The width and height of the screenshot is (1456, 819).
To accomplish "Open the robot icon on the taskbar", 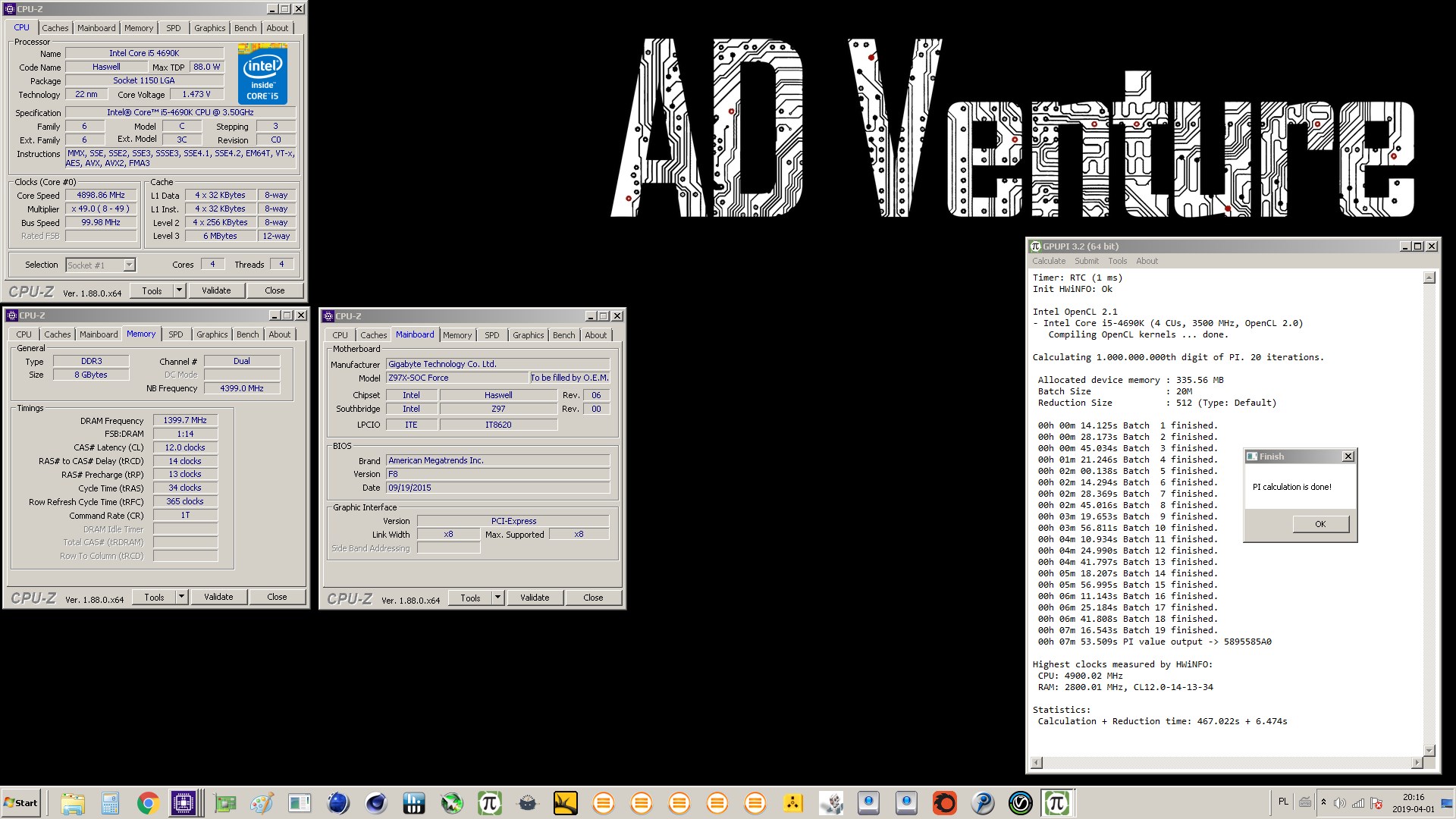I will point(831,803).
